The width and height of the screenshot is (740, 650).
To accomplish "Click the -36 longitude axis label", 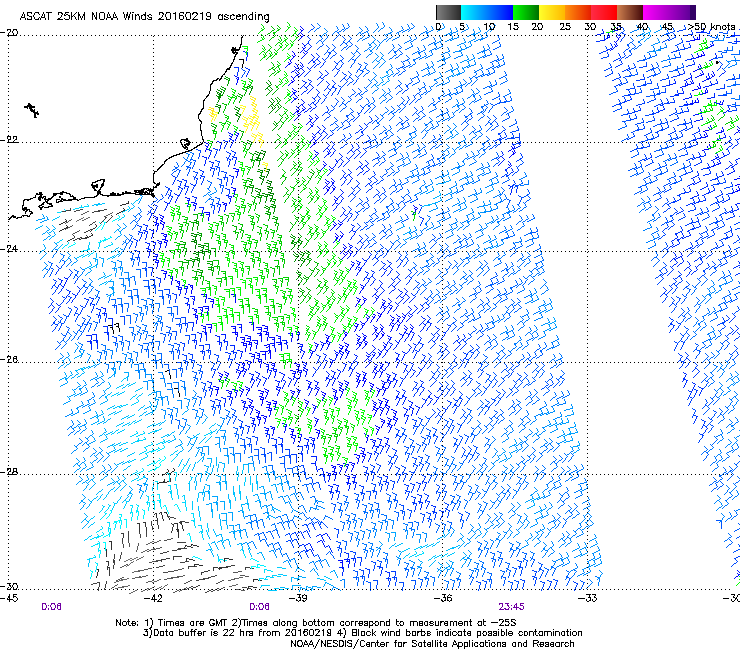I will coord(443,598).
